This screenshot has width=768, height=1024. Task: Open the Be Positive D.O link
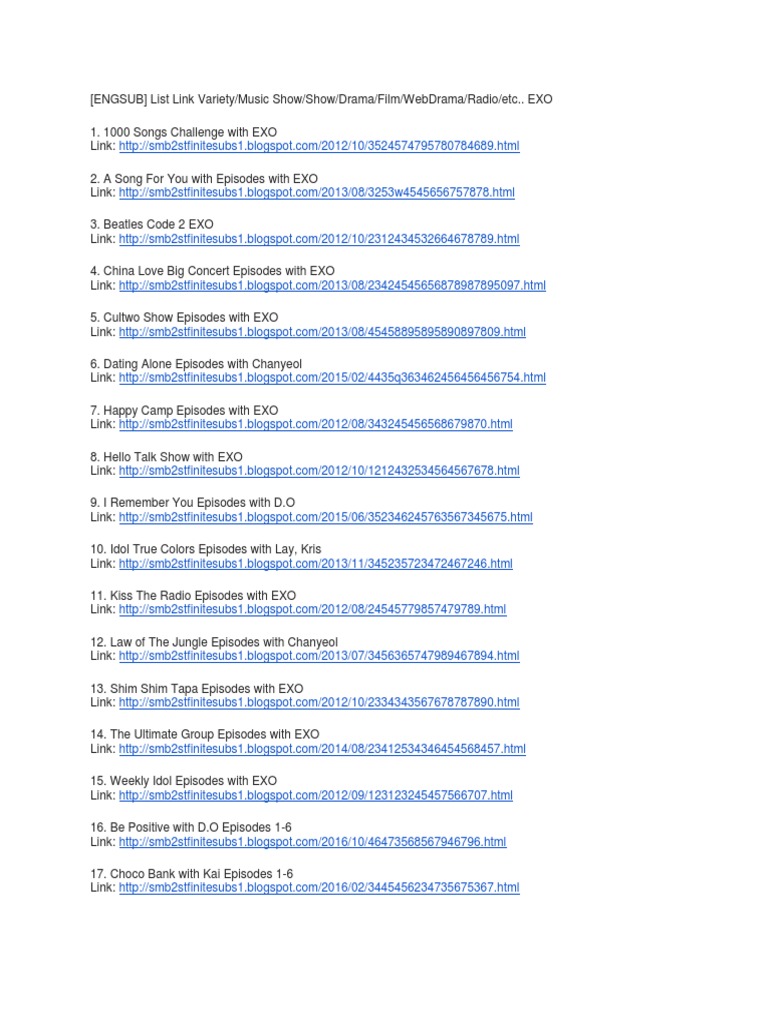coord(312,842)
